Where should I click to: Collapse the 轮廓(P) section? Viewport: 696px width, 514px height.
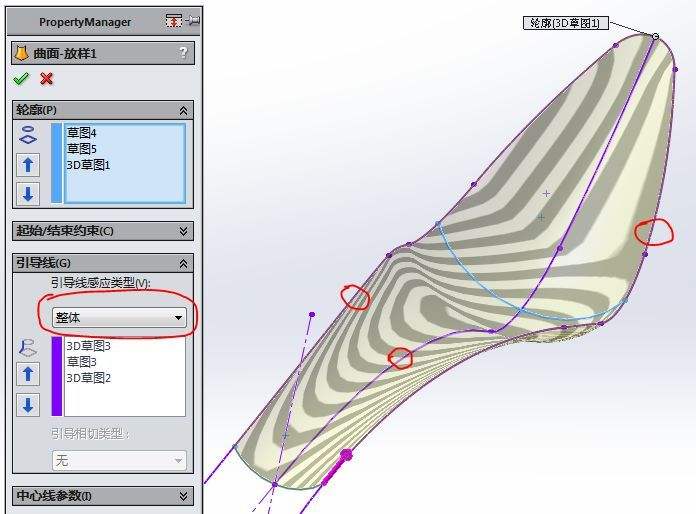pyautogui.click(x=183, y=111)
